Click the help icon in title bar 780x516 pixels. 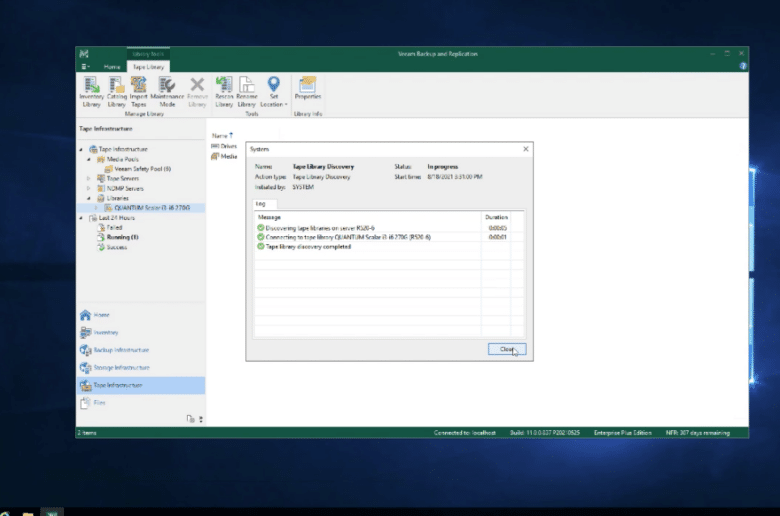point(743,66)
